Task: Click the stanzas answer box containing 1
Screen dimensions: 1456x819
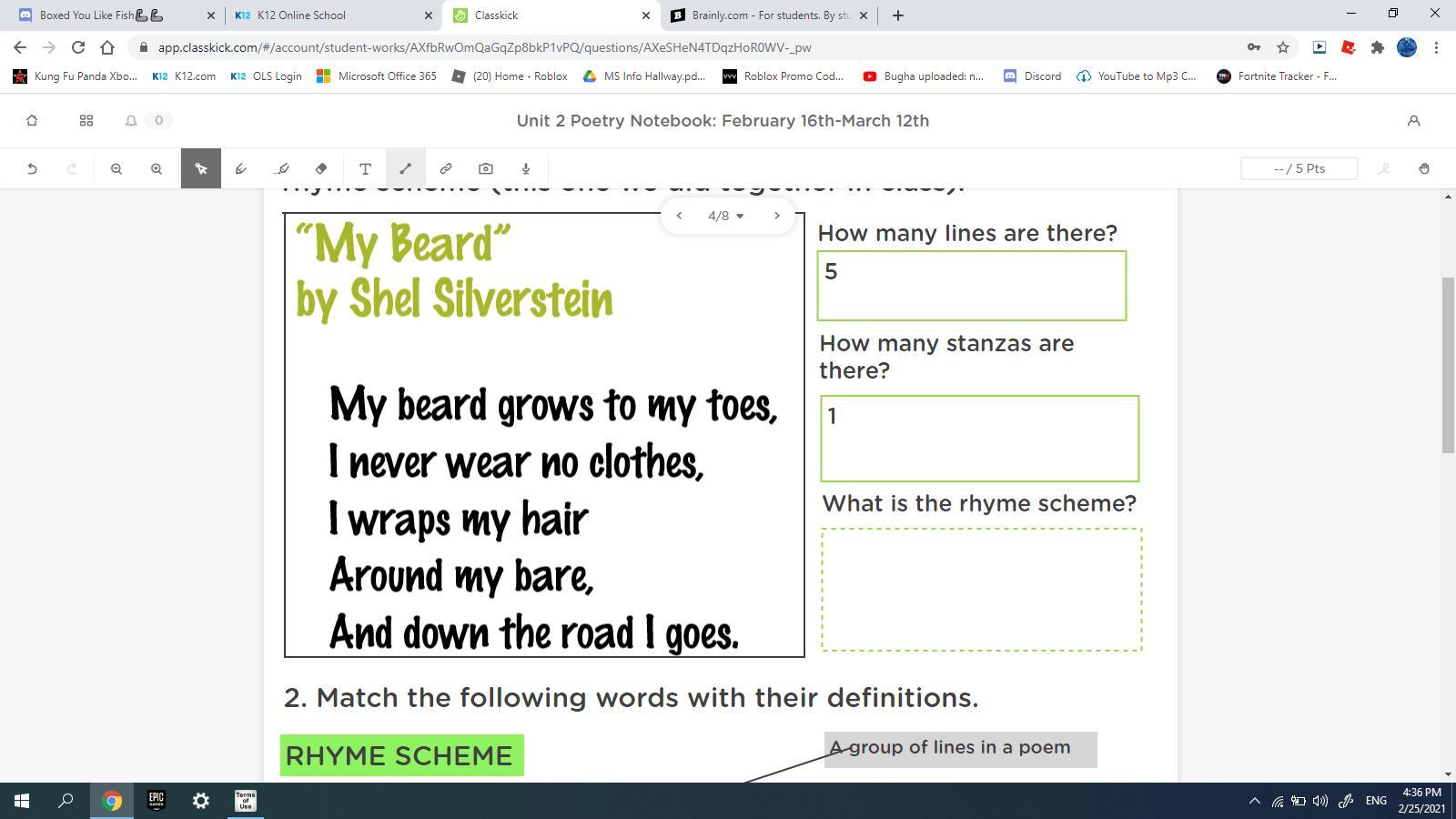Action: pyautogui.click(x=980, y=439)
